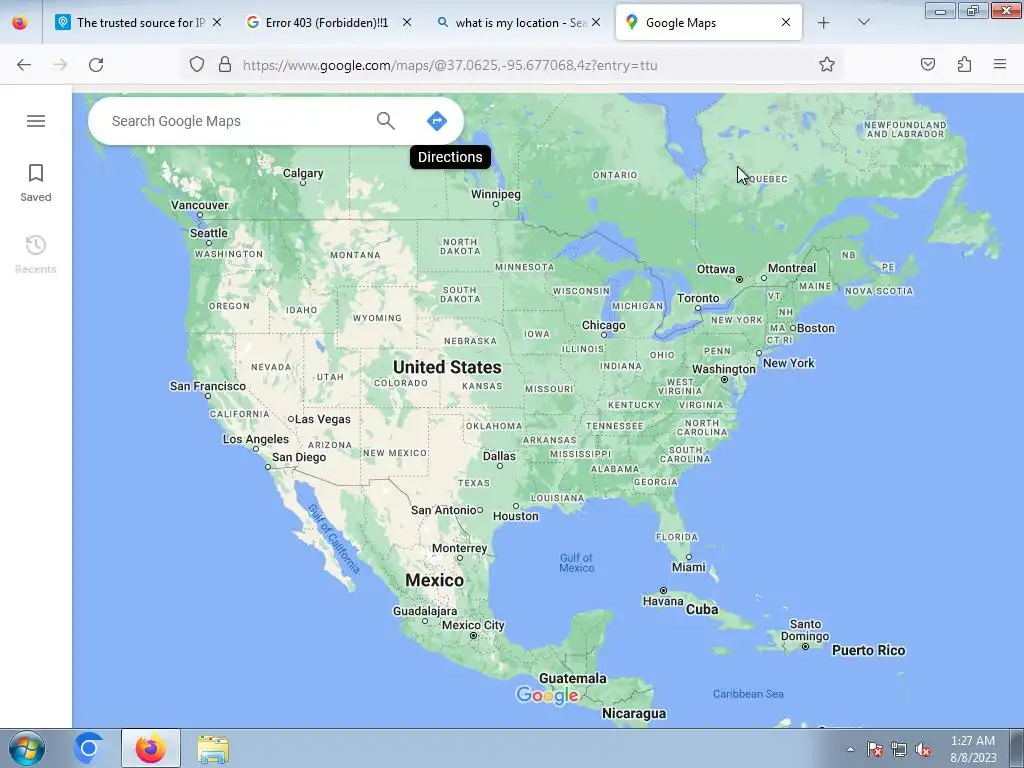
Task: Open the Save to Pocket button
Action: (928, 64)
